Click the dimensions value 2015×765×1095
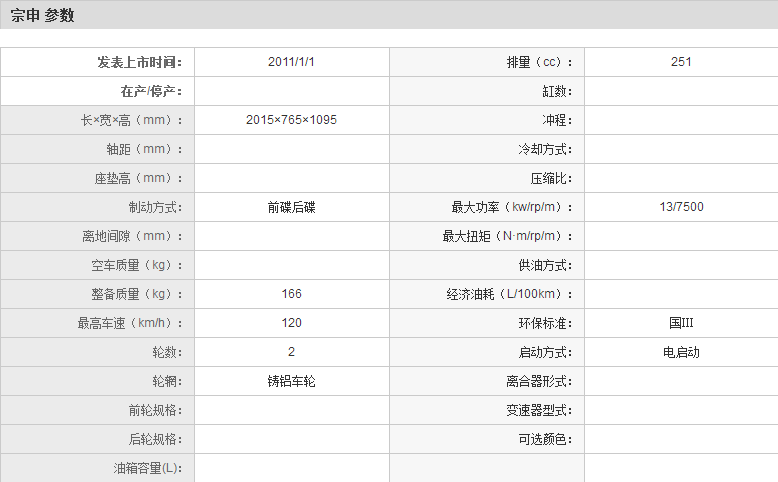This screenshot has height=482, width=778. pyautogui.click(x=291, y=120)
